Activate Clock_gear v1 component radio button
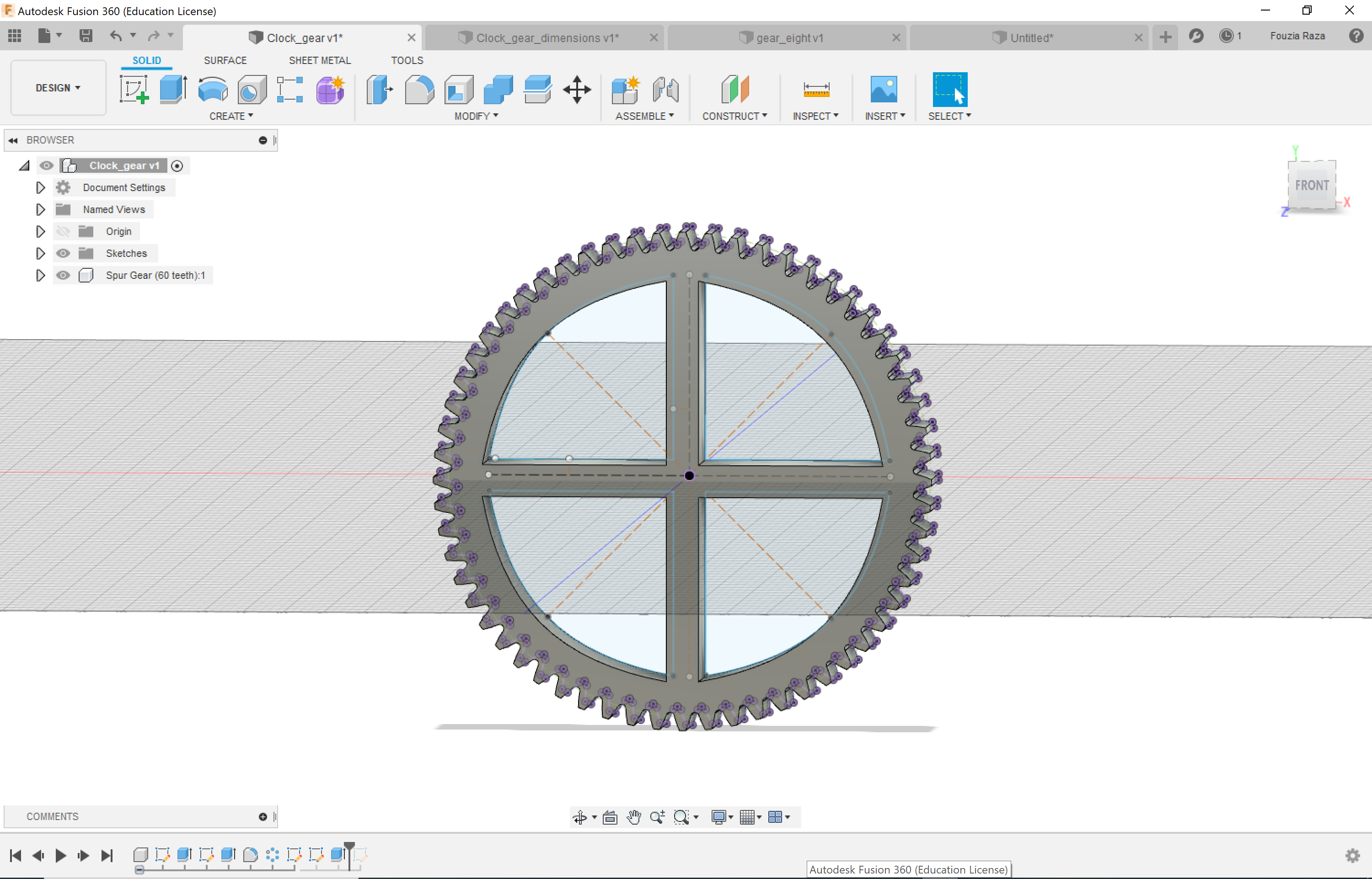 [177, 166]
